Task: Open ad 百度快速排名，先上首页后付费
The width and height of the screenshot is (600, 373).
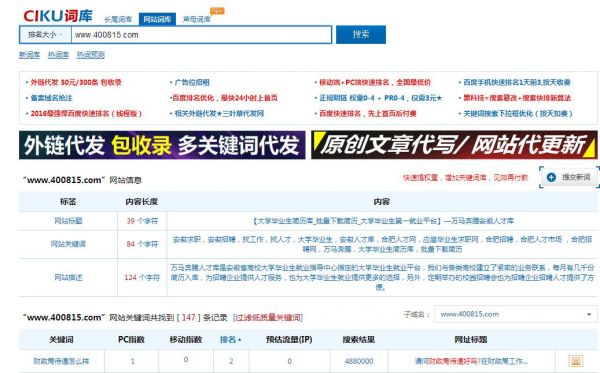Action: 368,114
